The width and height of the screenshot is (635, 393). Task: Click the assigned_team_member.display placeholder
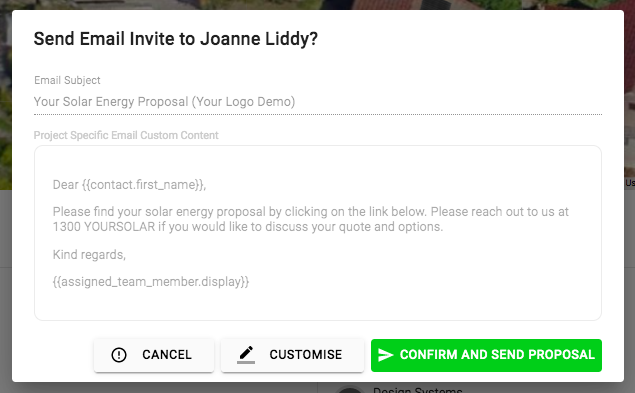[x=151, y=282]
